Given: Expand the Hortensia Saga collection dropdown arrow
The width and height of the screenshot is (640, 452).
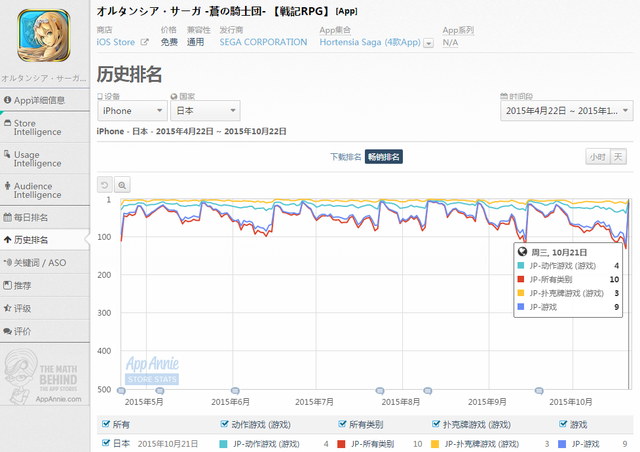Looking at the screenshot, I should [428, 43].
